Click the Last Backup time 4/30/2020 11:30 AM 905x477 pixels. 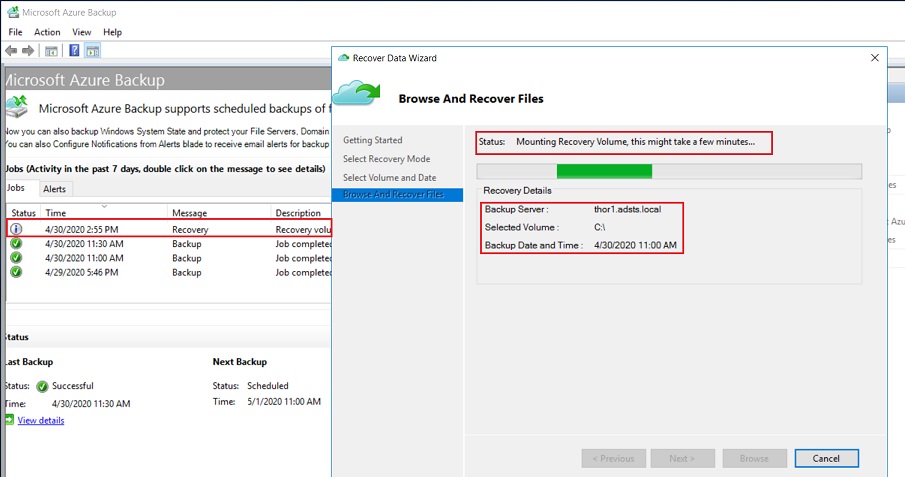pos(91,404)
